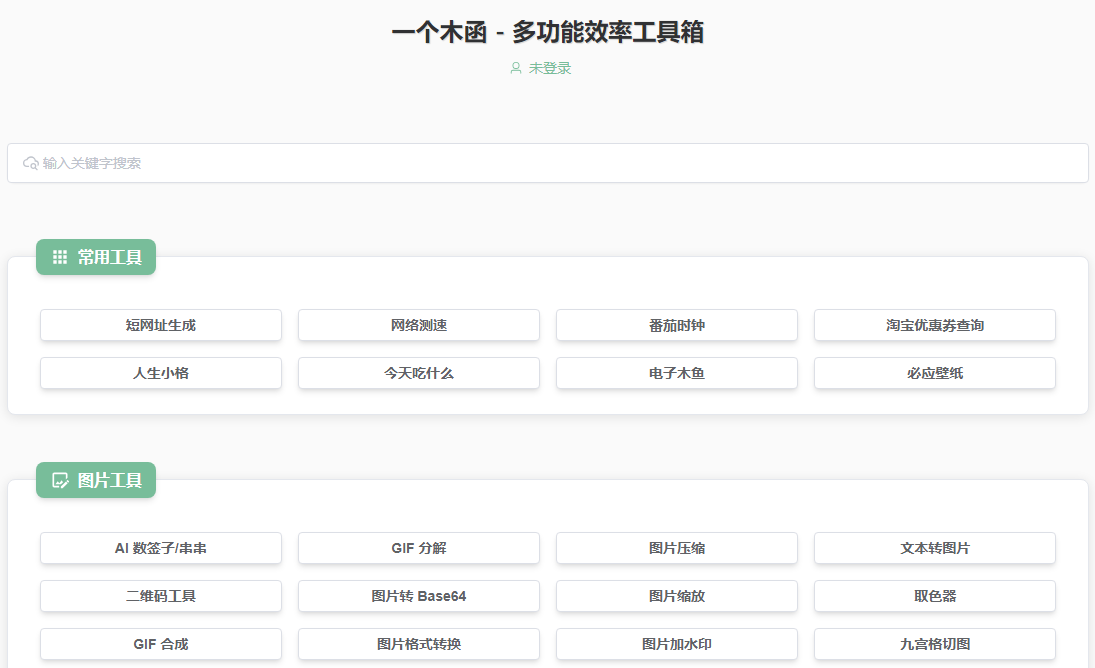This screenshot has width=1095, height=668.
Task: Start the 番茄时钟 tool
Action: tap(677, 325)
